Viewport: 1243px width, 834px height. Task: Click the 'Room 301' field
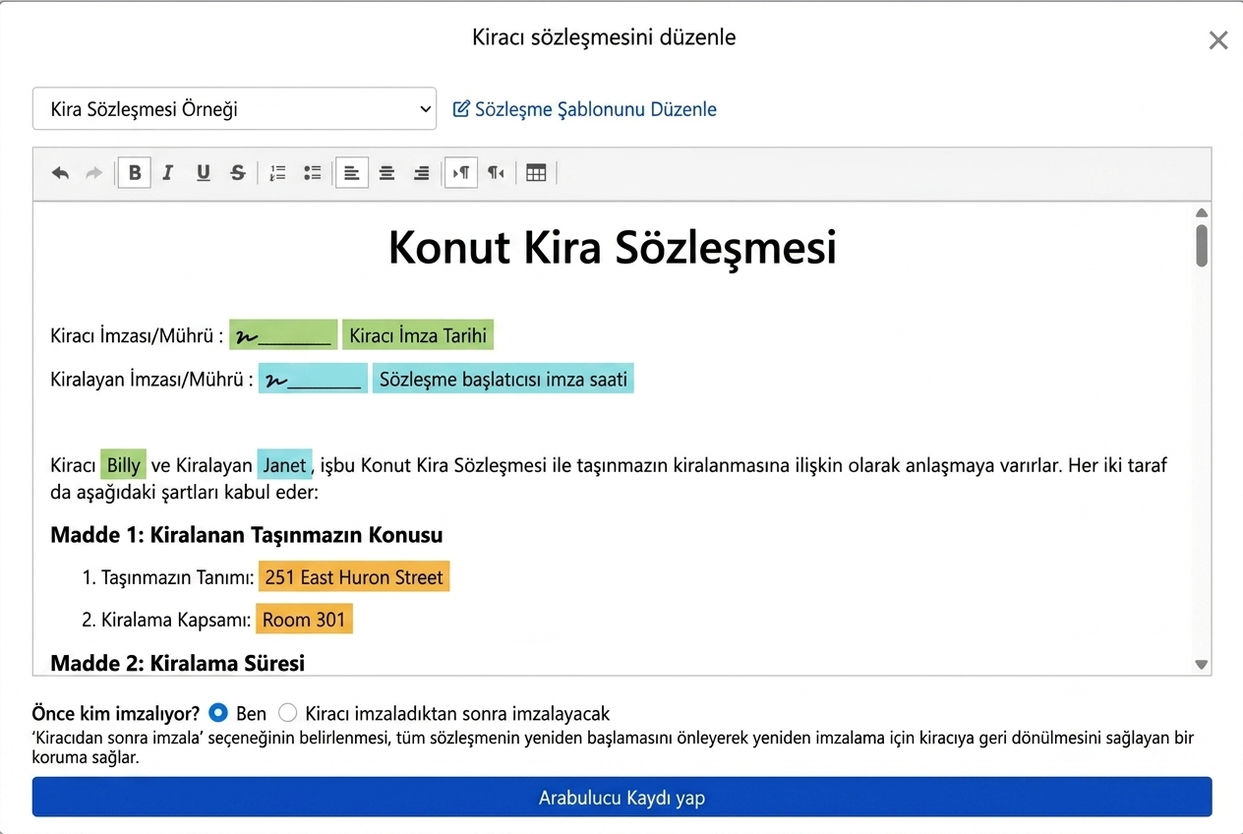coord(304,619)
